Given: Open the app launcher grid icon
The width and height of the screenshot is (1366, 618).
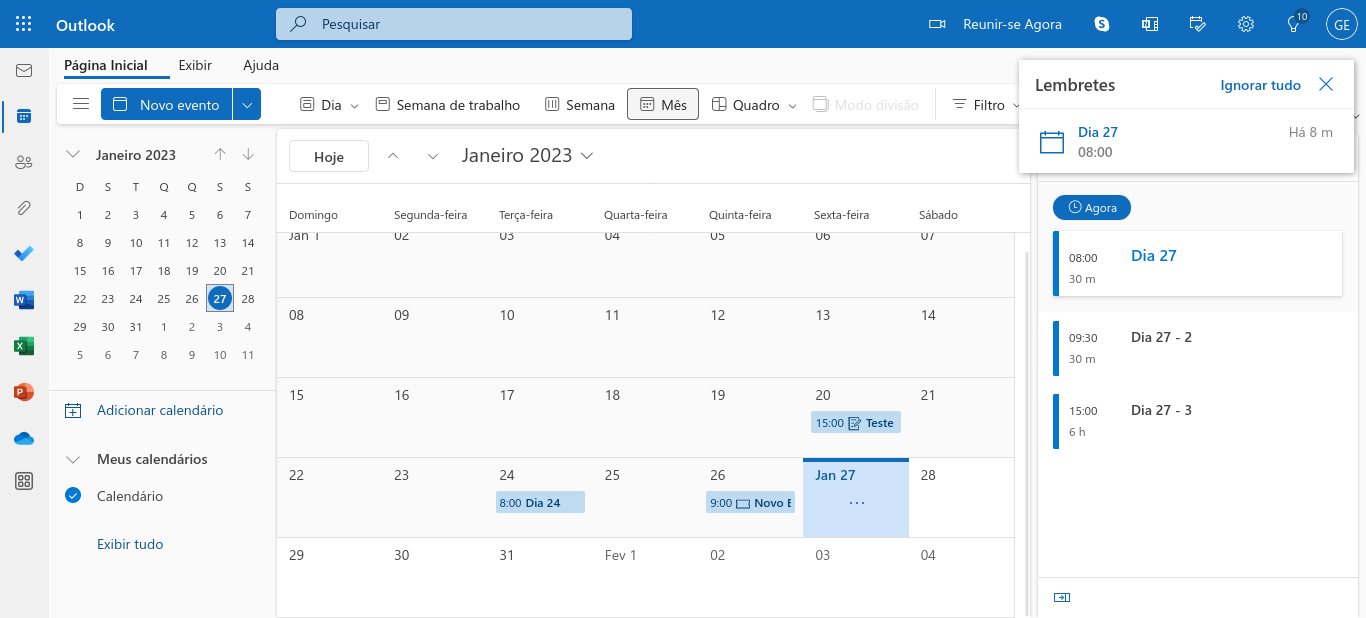Looking at the screenshot, I should tap(24, 24).
